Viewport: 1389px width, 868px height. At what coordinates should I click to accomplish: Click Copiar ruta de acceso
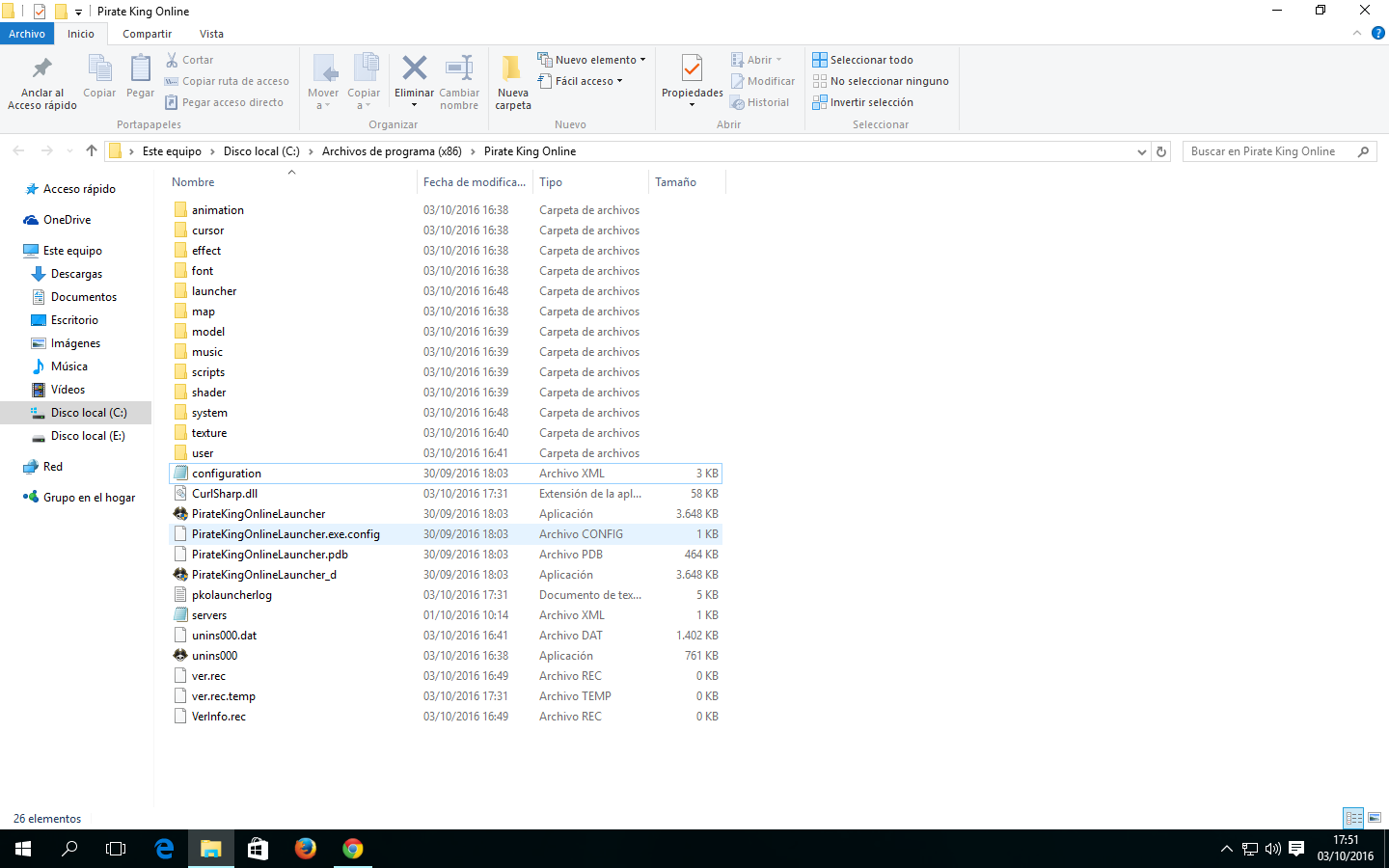(227, 81)
